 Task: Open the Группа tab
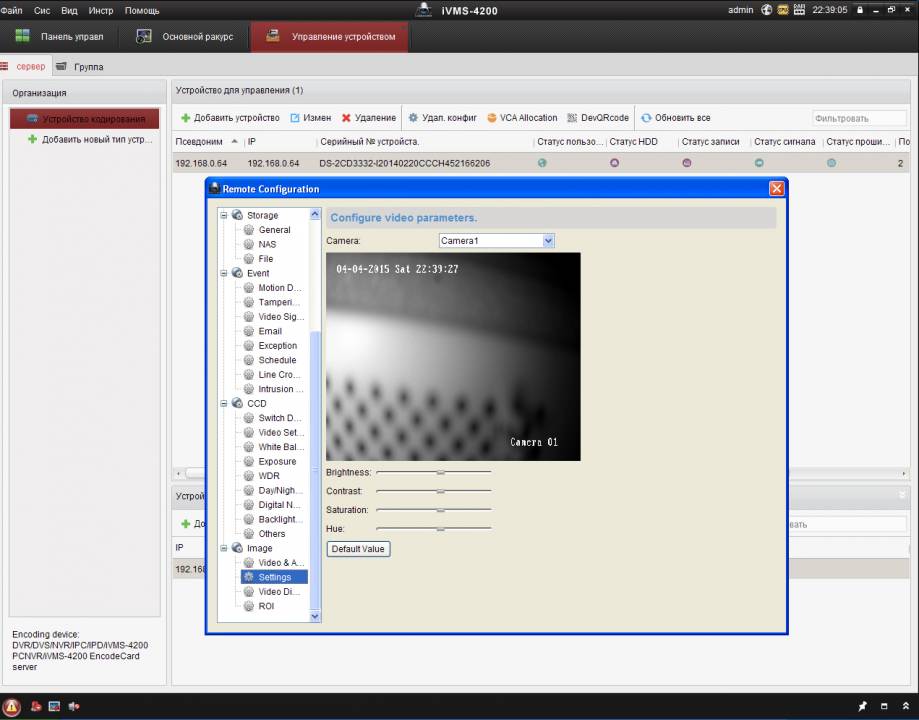[x=80, y=67]
